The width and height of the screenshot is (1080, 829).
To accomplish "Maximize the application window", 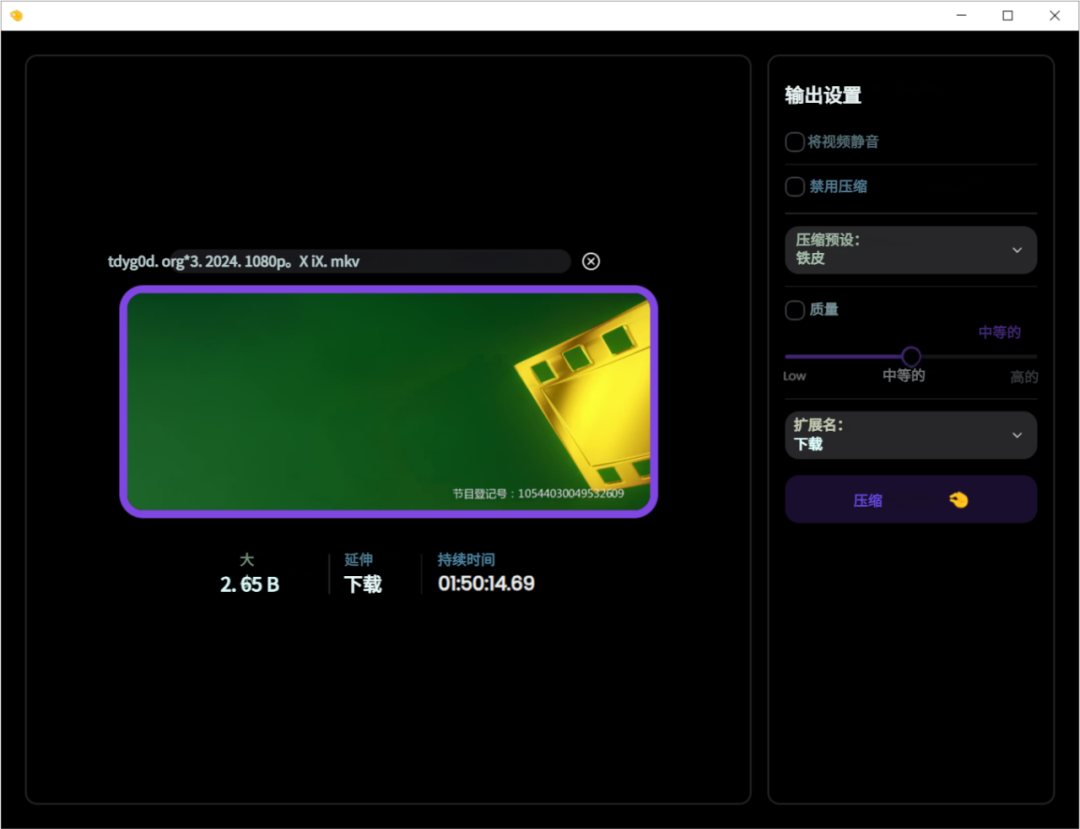I will [1008, 15].
